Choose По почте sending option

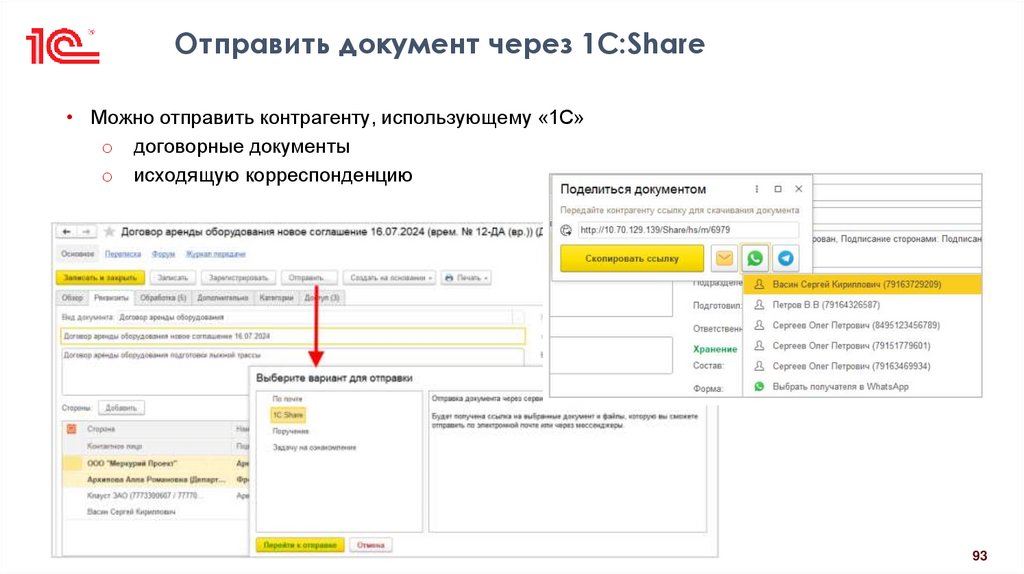[287, 399]
